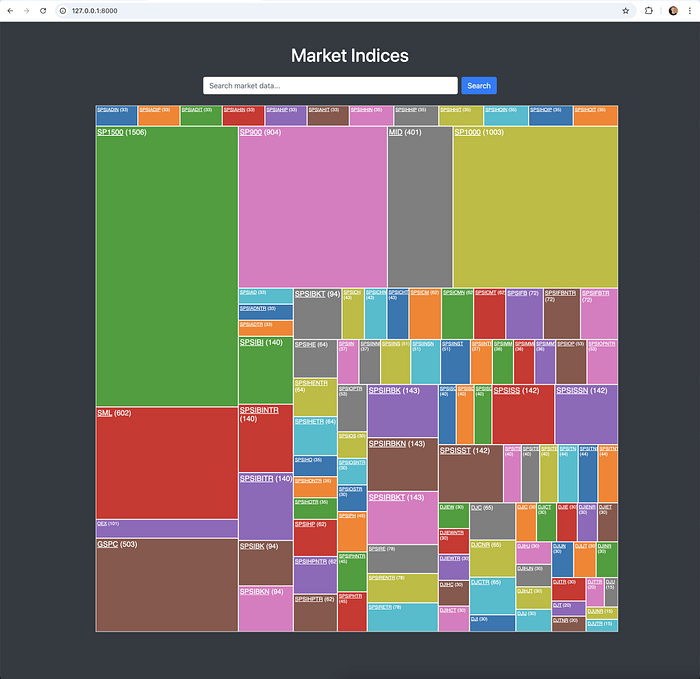Screen dimensions: 700x679
Task: Open the SPSIFBNTR (72) link
Action: coord(560,293)
